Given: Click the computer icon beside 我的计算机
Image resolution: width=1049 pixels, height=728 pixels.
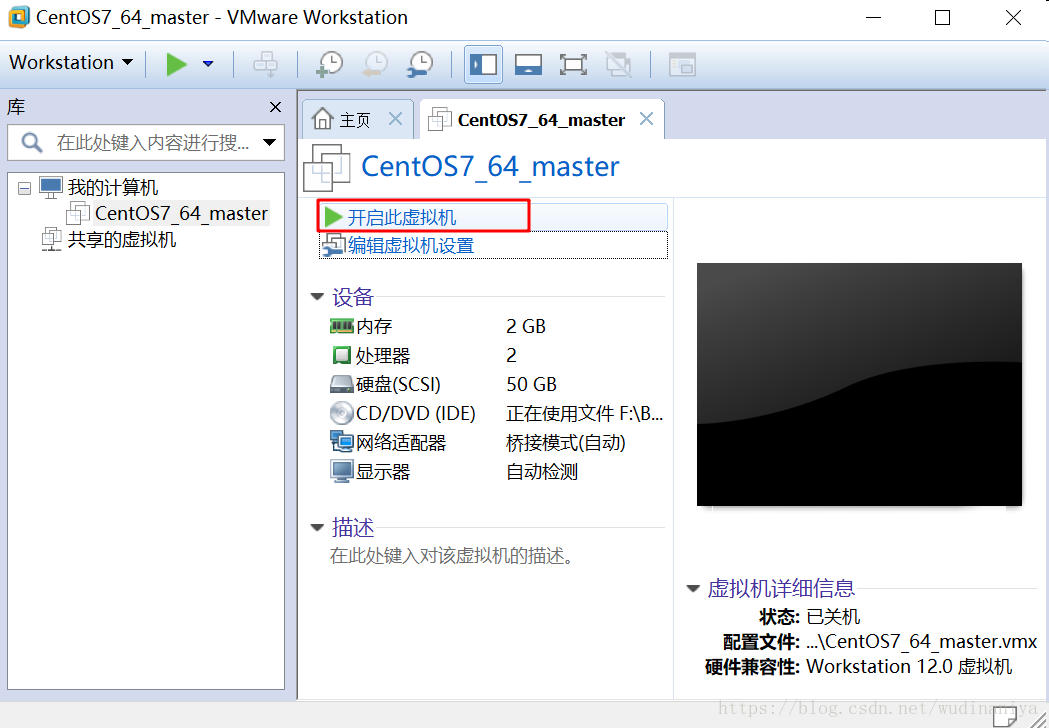Looking at the screenshot, I should point(51,187).
